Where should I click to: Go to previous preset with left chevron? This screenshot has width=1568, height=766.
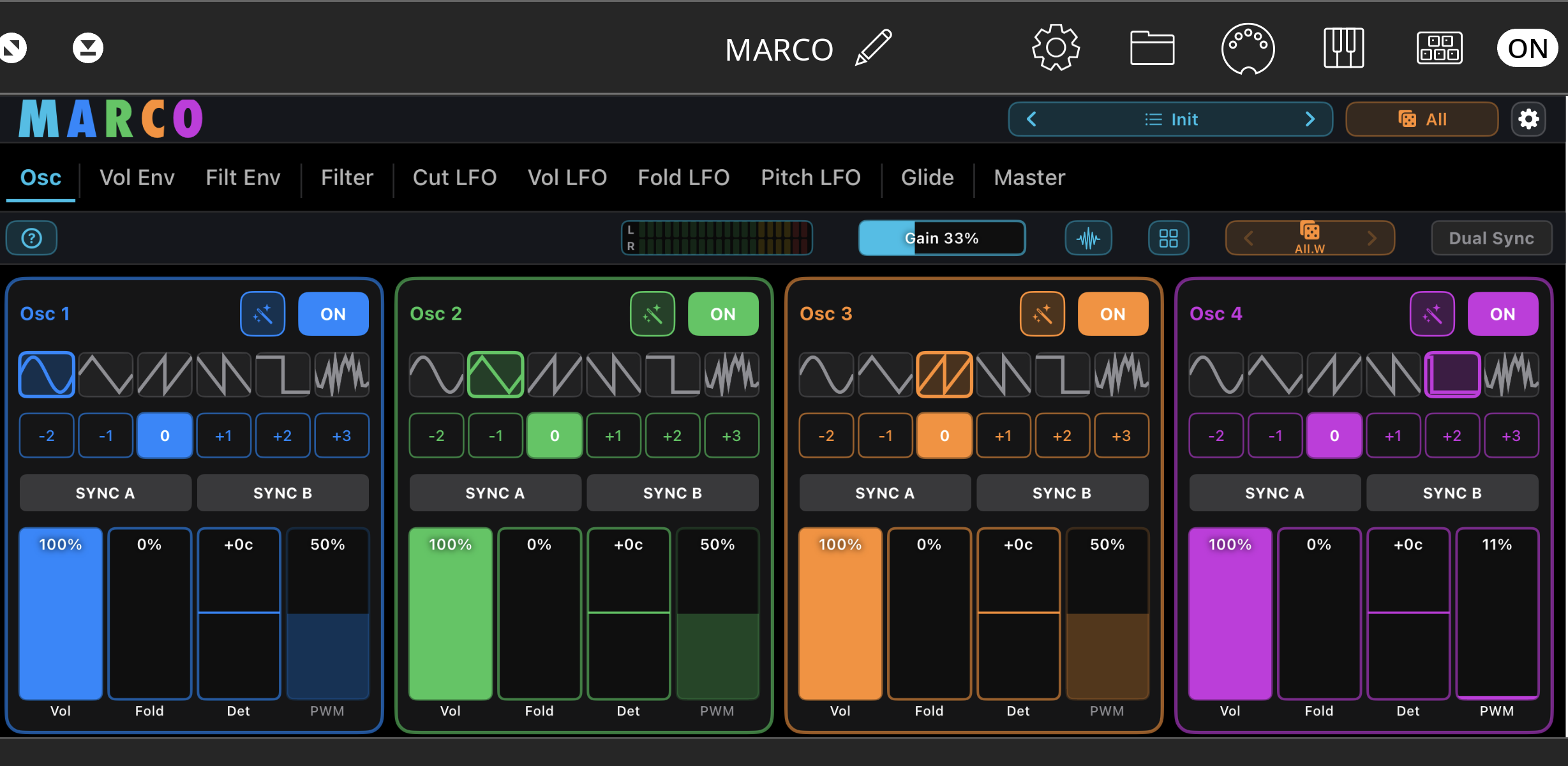pos(1031,119)
